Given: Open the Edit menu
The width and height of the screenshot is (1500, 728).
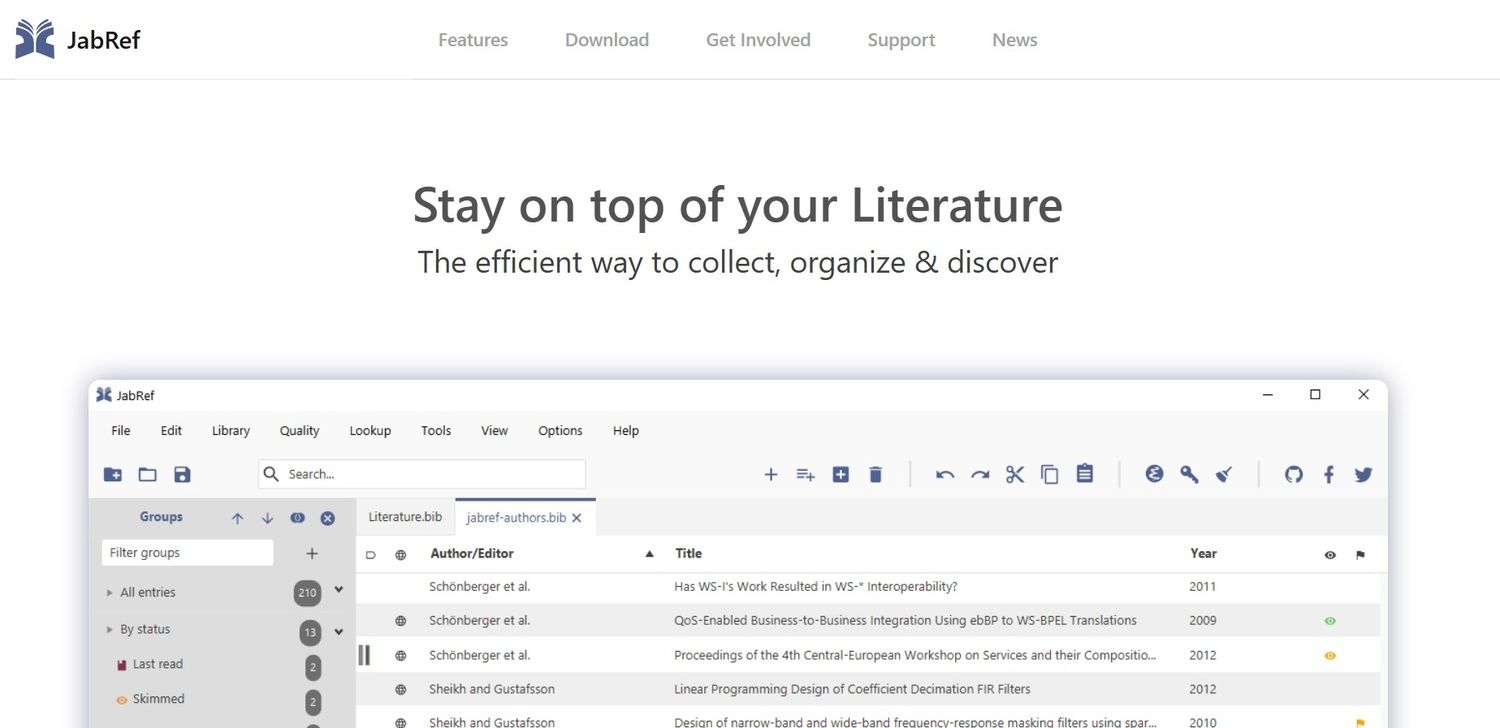Looking at the screenshot, I should tap(171, 431).
